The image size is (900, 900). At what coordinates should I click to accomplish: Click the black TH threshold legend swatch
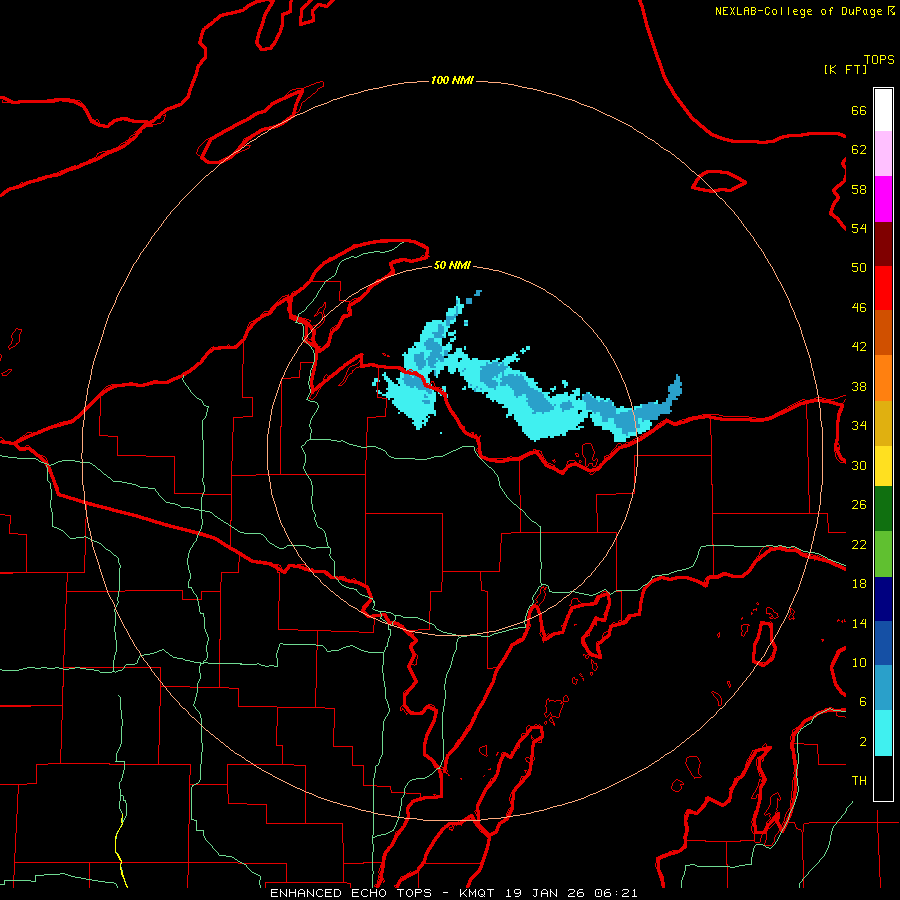(x=883, y=778)
